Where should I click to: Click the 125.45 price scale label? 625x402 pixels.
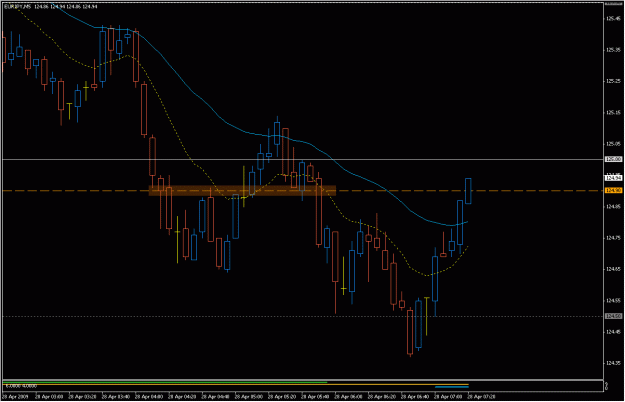[x=613, y=18]
